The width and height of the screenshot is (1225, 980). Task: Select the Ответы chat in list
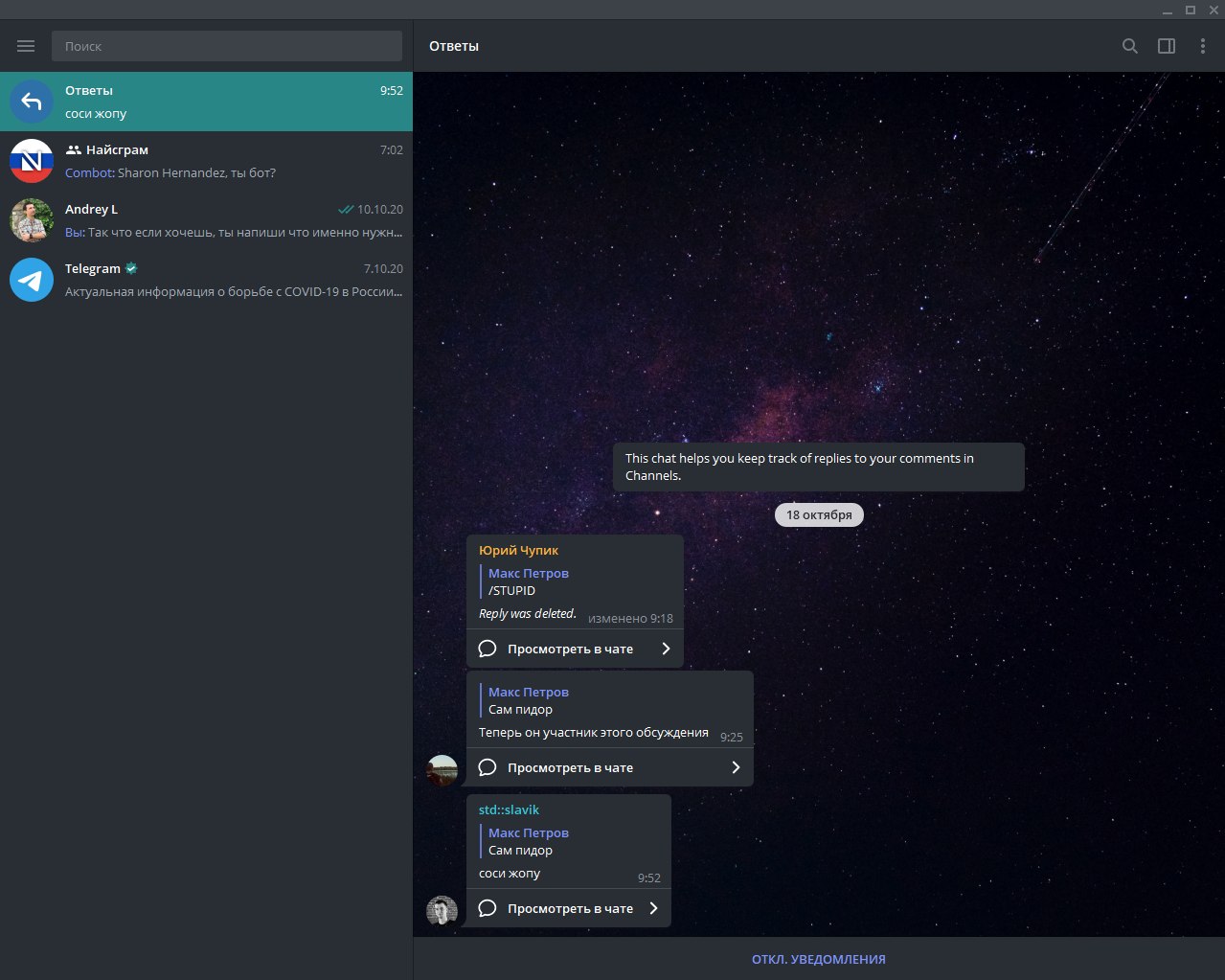pyautogui.click(x=206, y=102)
